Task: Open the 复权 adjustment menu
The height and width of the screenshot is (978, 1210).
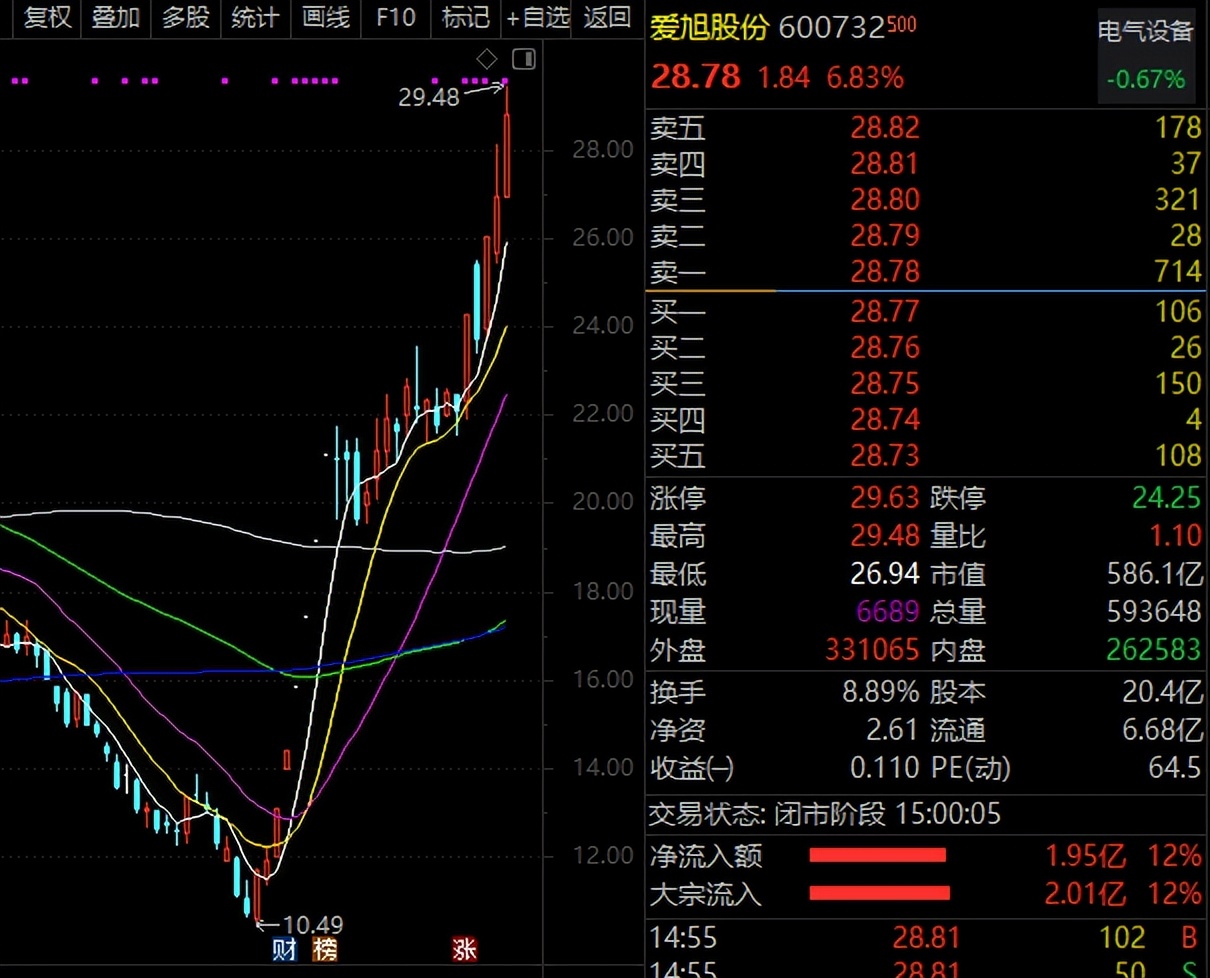Action: coord(47,17)
